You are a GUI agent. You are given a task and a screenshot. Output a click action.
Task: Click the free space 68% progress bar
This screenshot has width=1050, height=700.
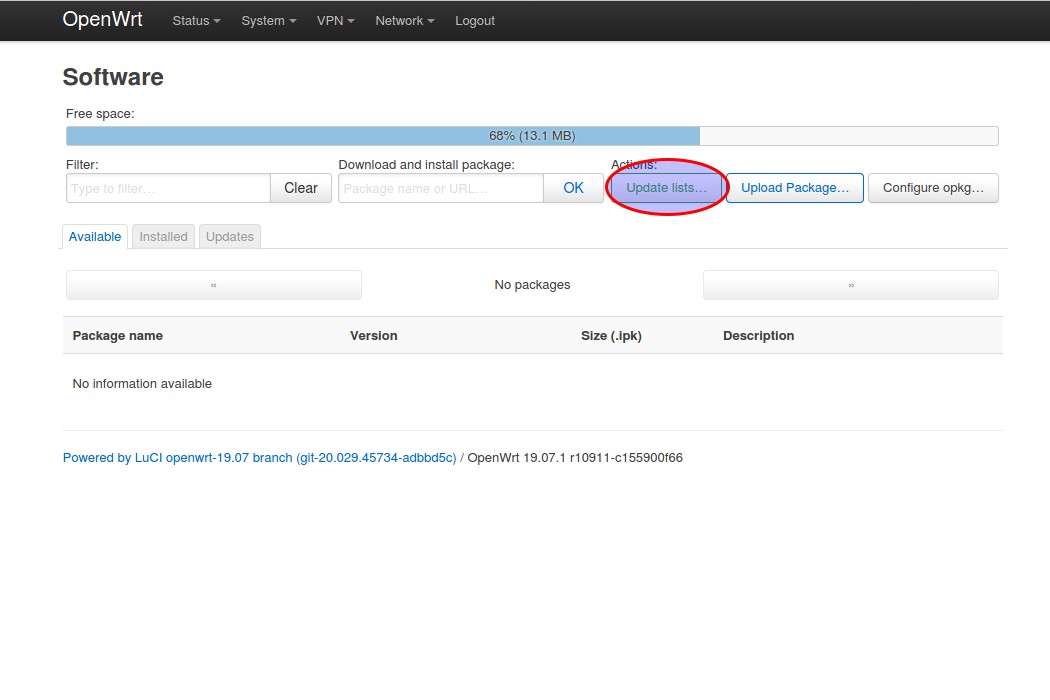[532, 136]
